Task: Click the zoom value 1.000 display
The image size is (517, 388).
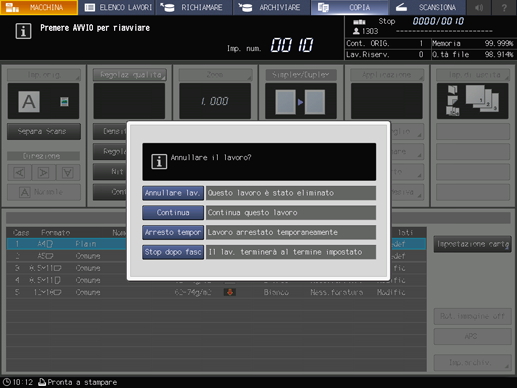Action: (x=215, y=101)
